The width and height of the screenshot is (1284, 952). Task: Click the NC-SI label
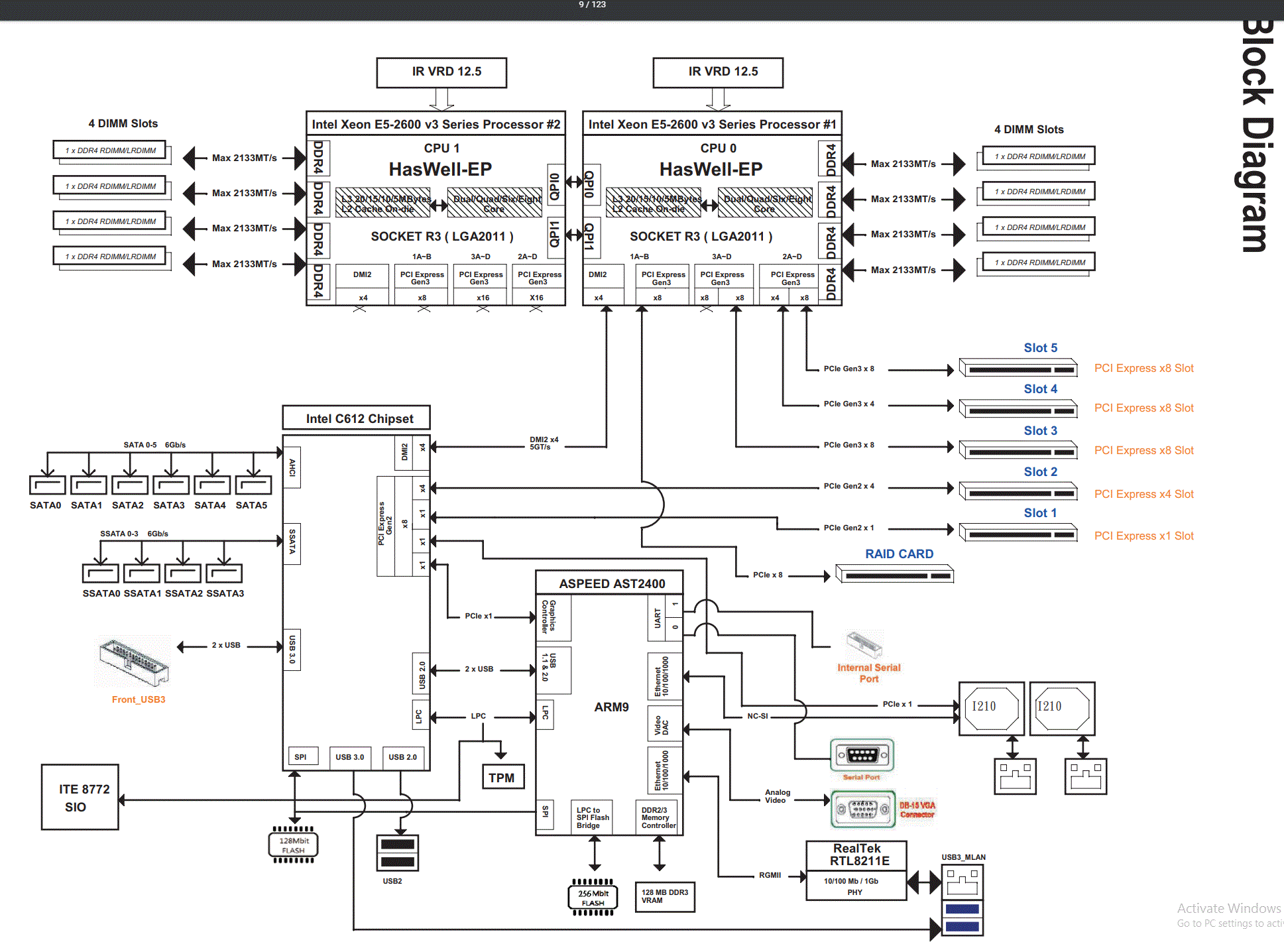click(758, 716)
